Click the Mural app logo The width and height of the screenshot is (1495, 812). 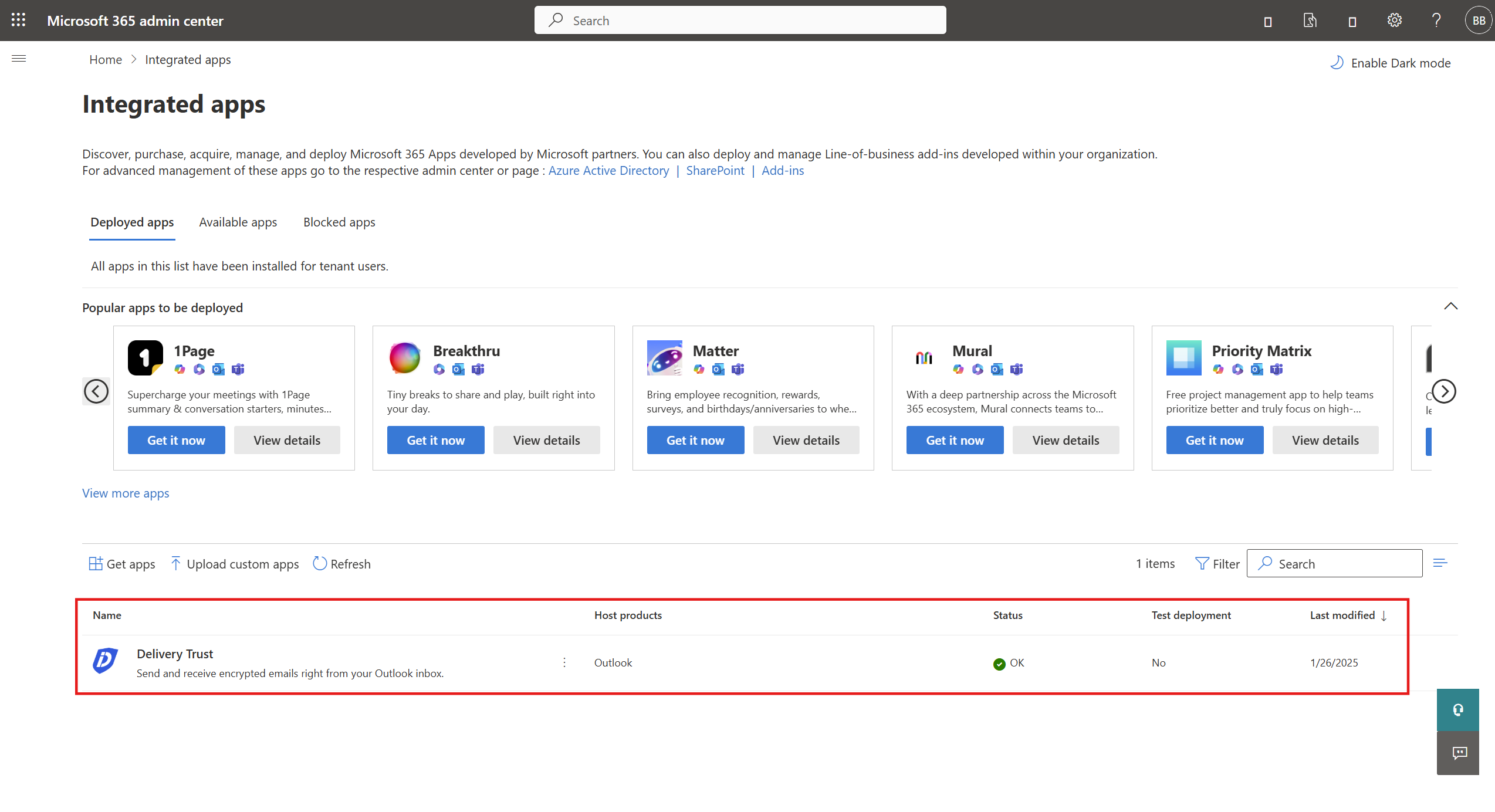tap(924, 357)
